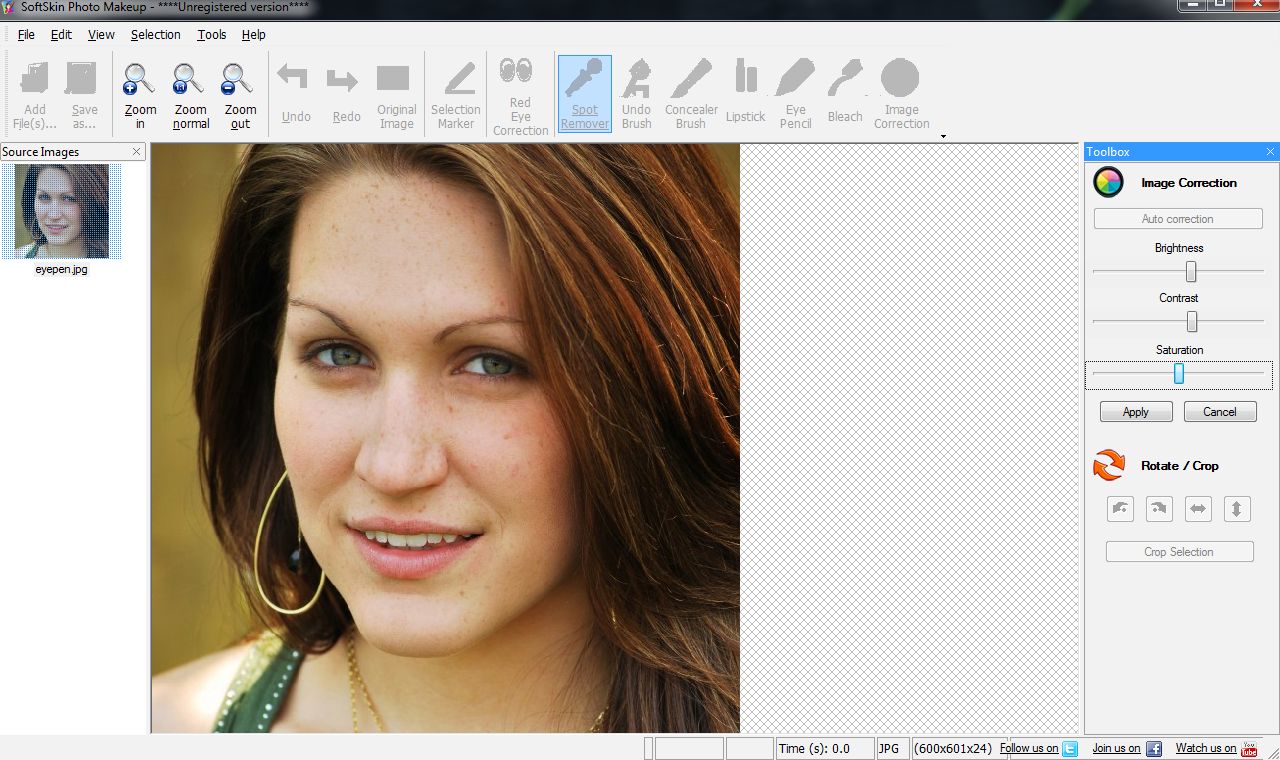Select the Eye Pencil tool

tap(795, 95)
